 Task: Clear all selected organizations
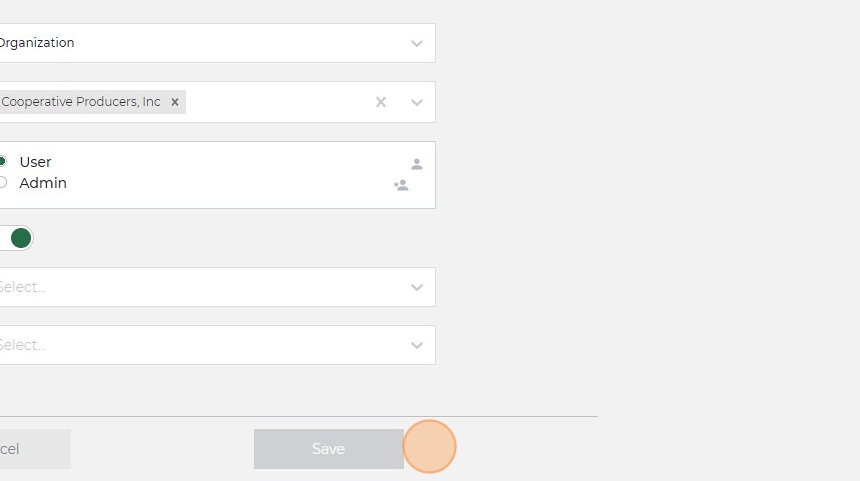tap(380, 102)
